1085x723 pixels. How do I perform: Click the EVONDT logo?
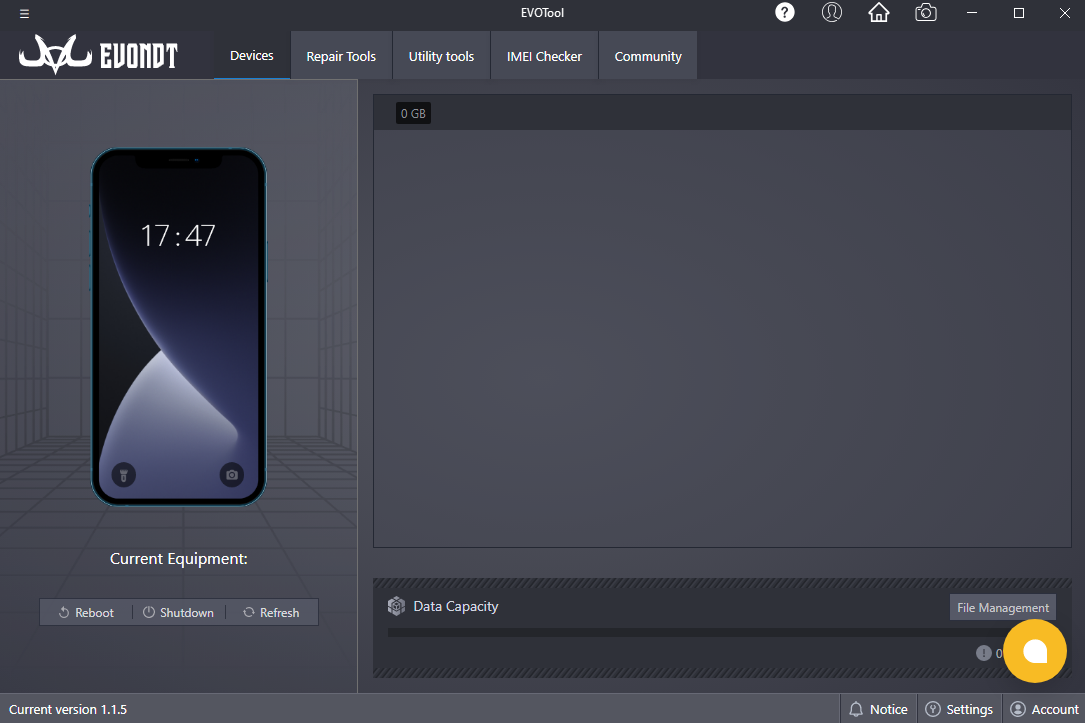(98, 56)
